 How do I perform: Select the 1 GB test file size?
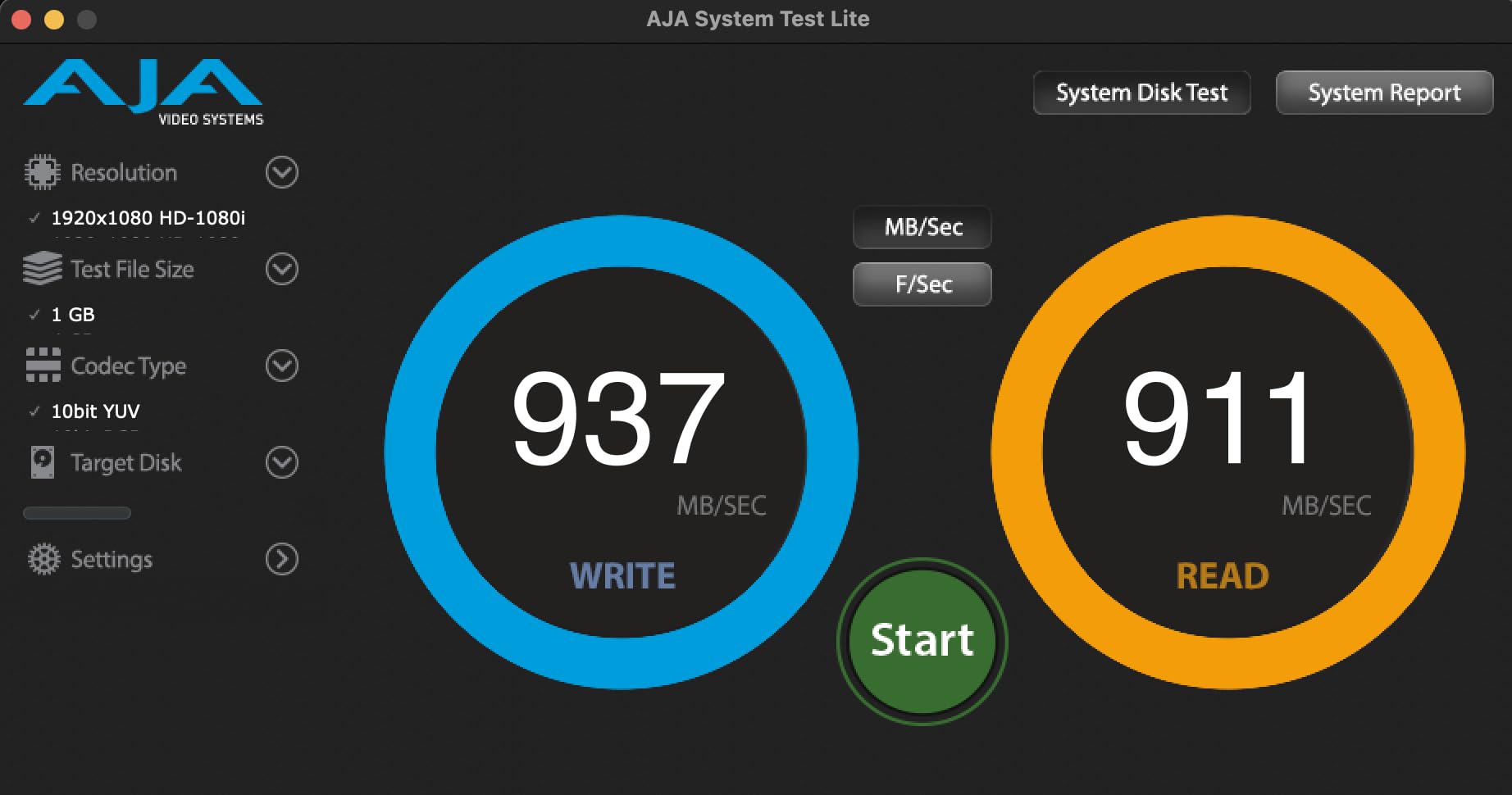(x=73, y=315)
